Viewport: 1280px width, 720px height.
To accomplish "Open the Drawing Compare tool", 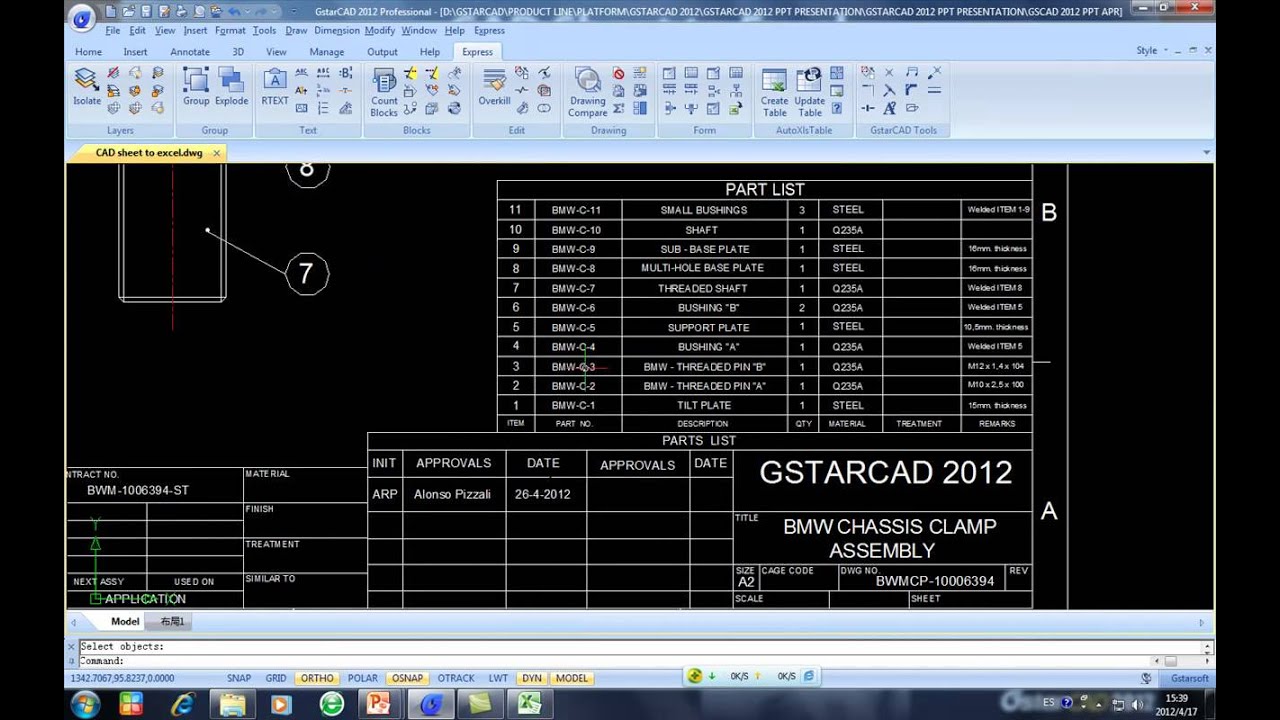I will click(x=588, y=92).
